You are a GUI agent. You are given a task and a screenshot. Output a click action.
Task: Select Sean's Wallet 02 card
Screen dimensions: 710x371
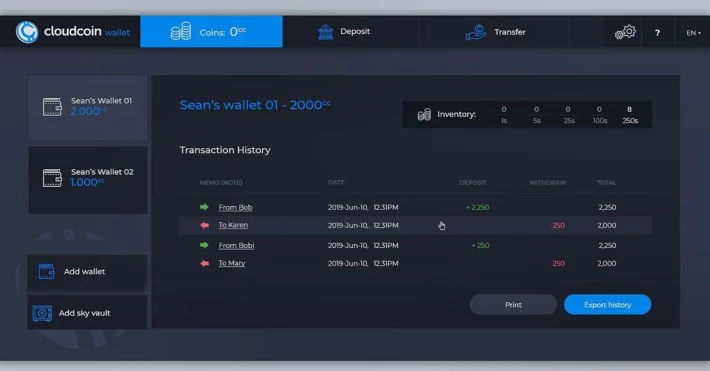tap(88, 180)
